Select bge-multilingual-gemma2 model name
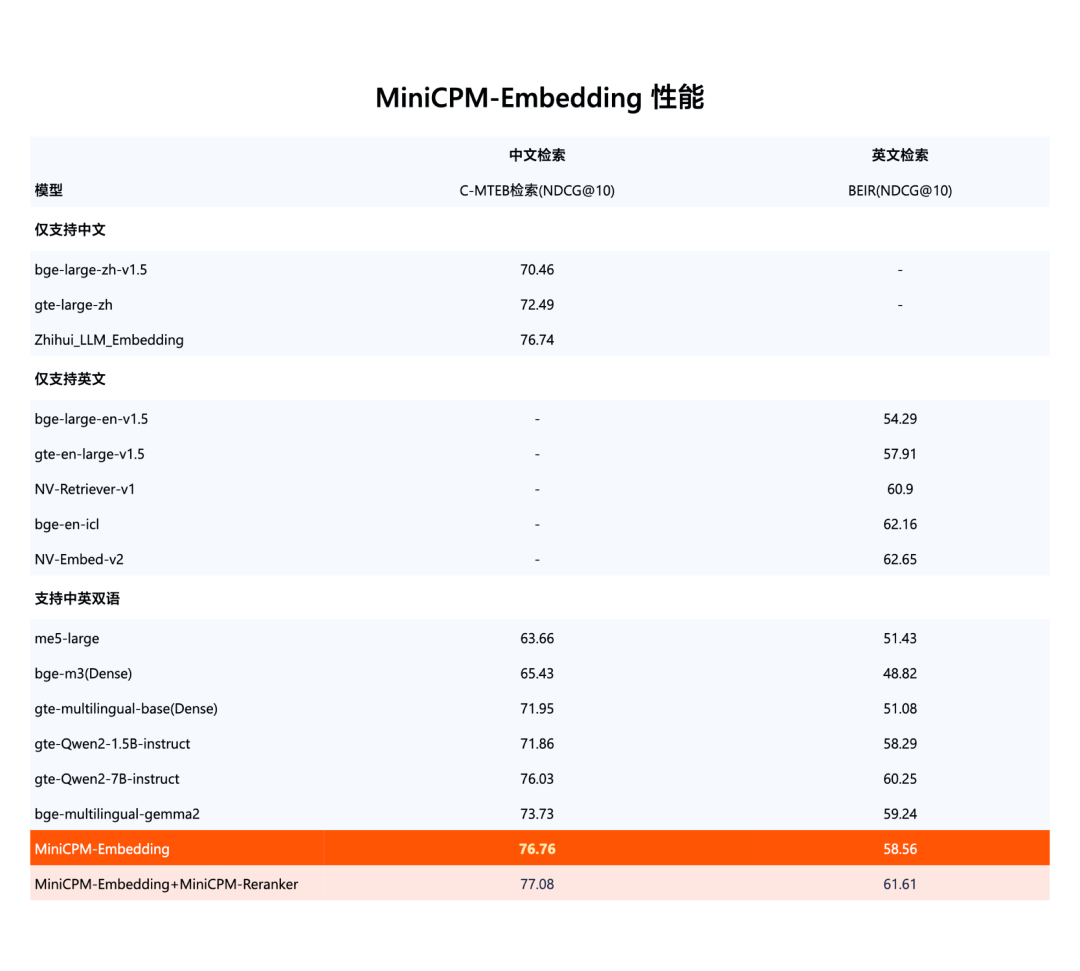 [x=117, y=814]
